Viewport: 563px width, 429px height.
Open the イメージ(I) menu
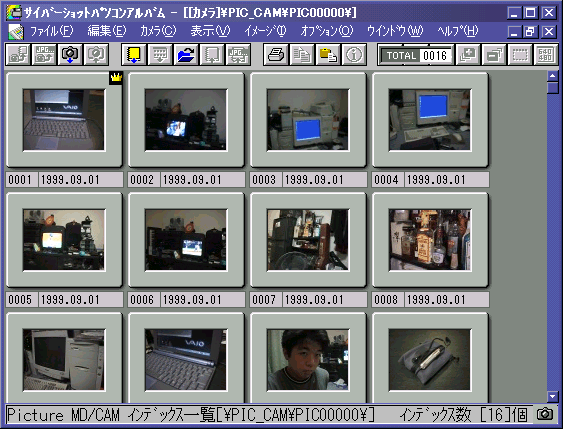[265, 31]
